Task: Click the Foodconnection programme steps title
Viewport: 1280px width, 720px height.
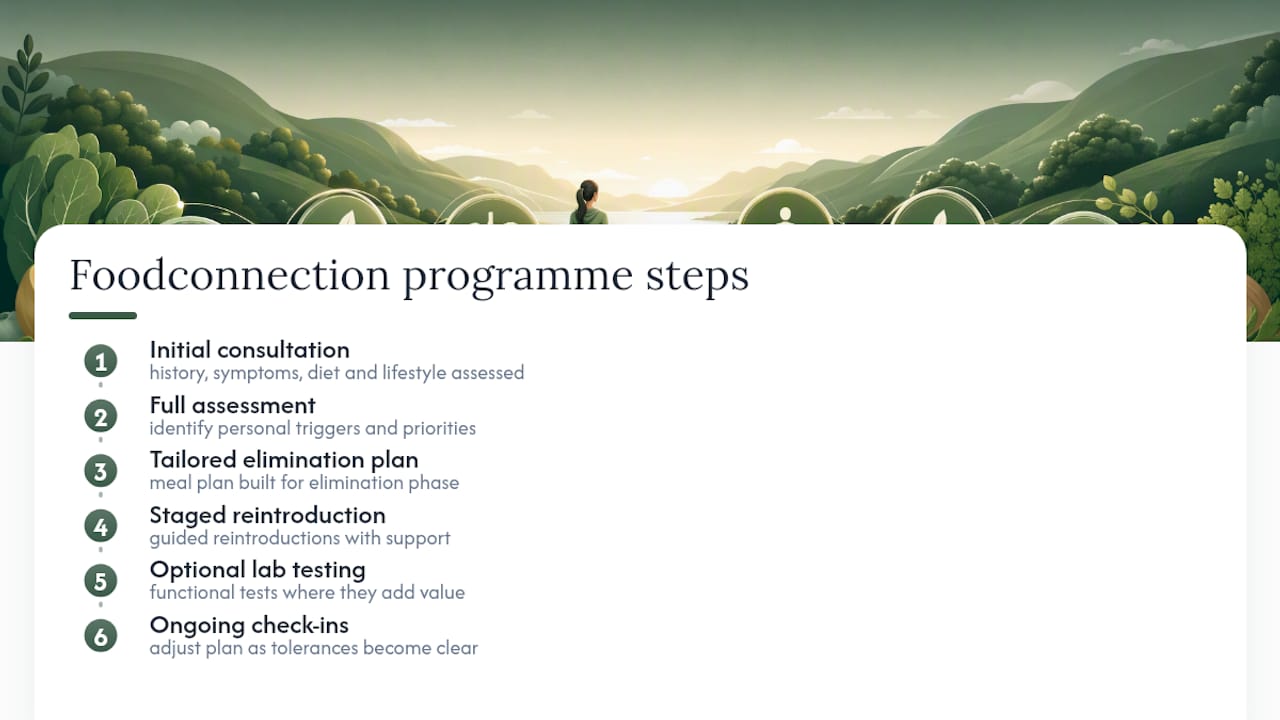Action: pyautogui.click(x=409, y=276)
